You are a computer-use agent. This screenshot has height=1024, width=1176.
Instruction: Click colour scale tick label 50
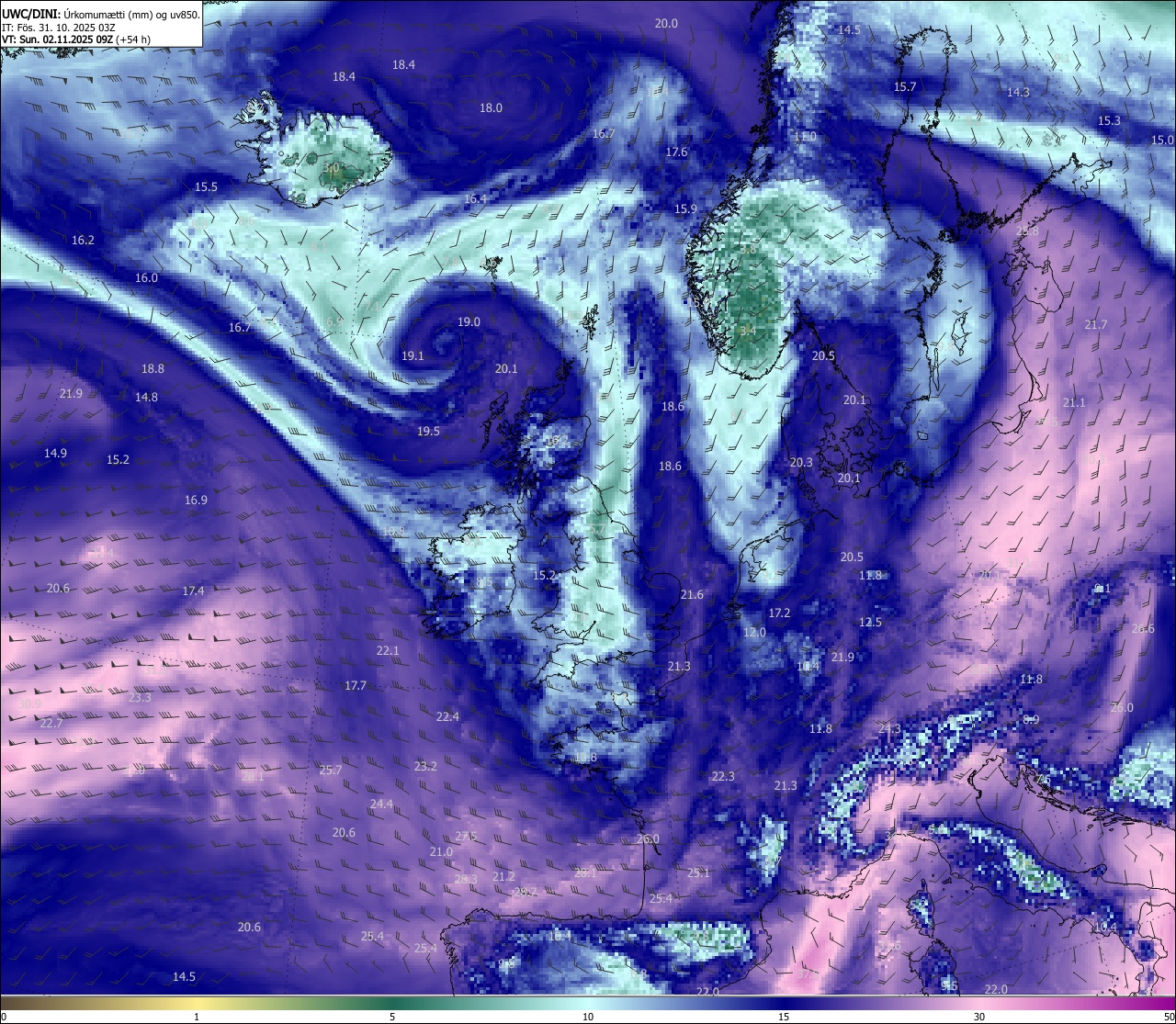click(1168, 1017)
